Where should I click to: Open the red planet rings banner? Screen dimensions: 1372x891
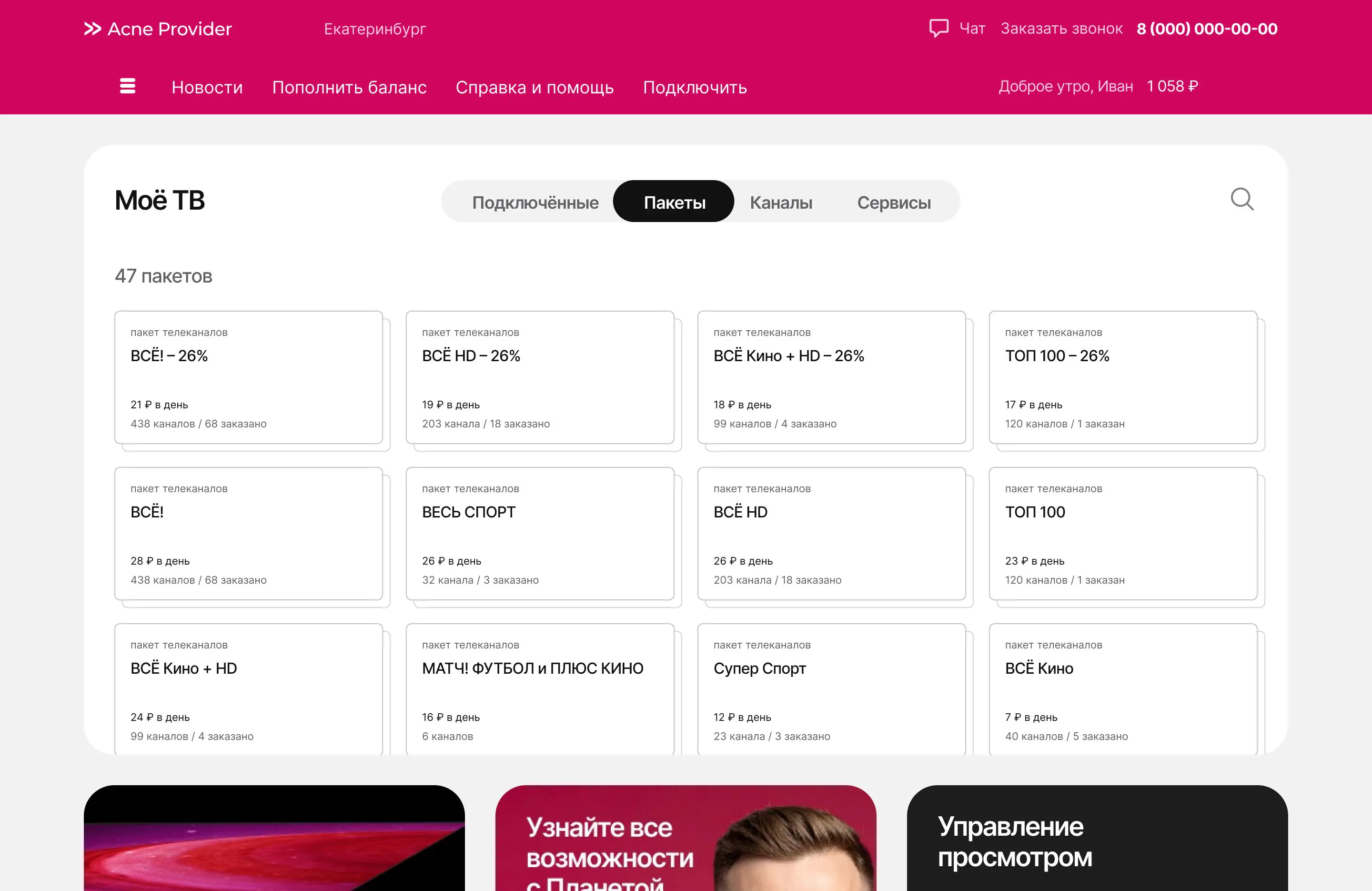[274, 838]
